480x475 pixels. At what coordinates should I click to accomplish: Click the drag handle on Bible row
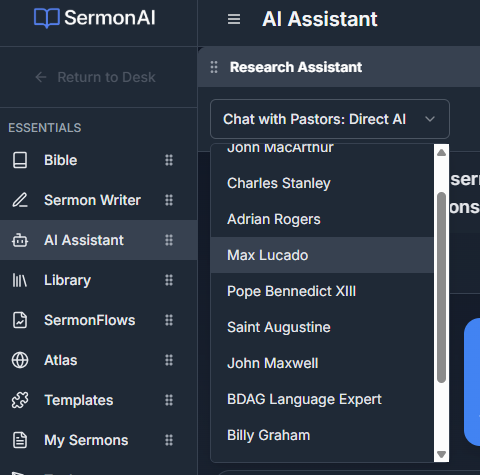pos(169,160)
